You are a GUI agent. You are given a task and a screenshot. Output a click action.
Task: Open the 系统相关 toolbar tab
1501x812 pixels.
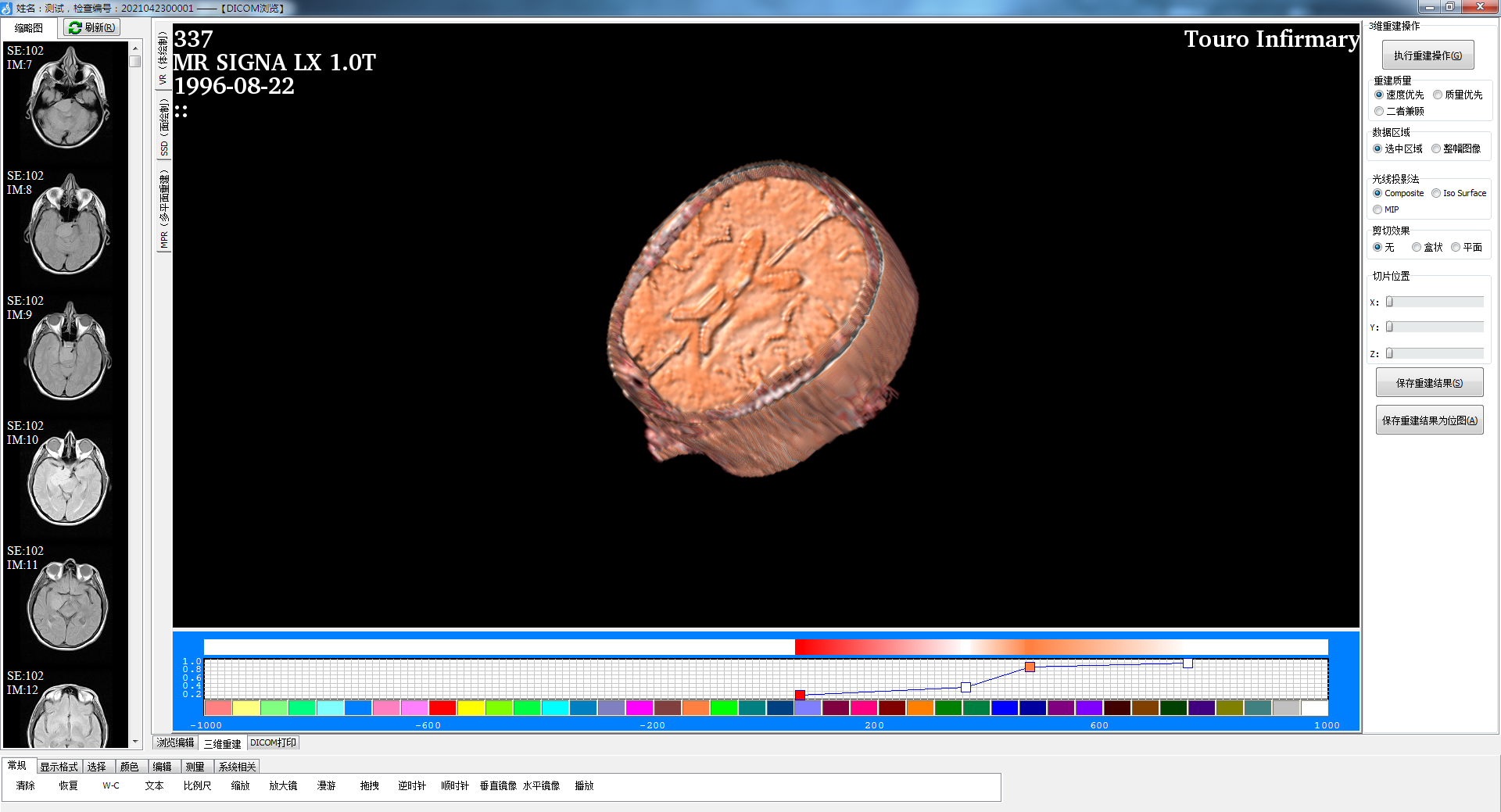tap(237, 767)
